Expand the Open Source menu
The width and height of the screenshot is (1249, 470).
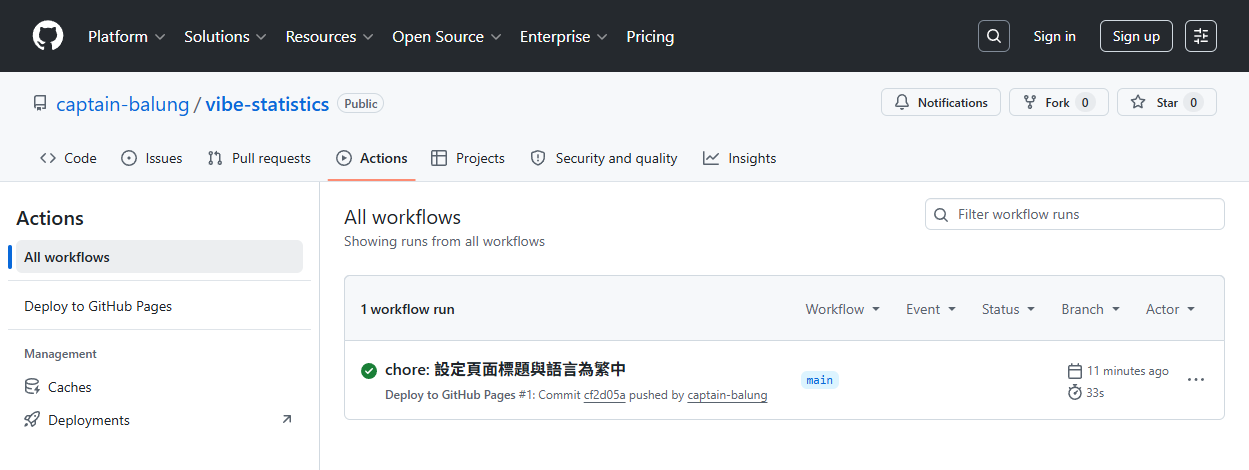pos(447,36)
